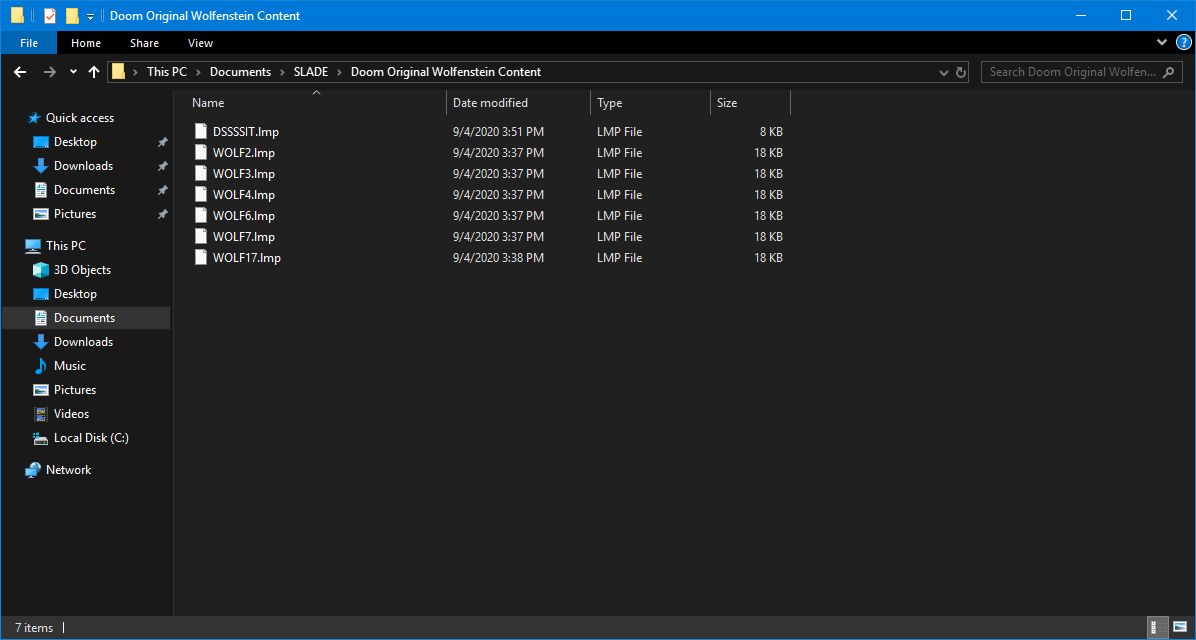Go up one folder level
Screen dimensions: 1196x640
[x=94, y=72]
